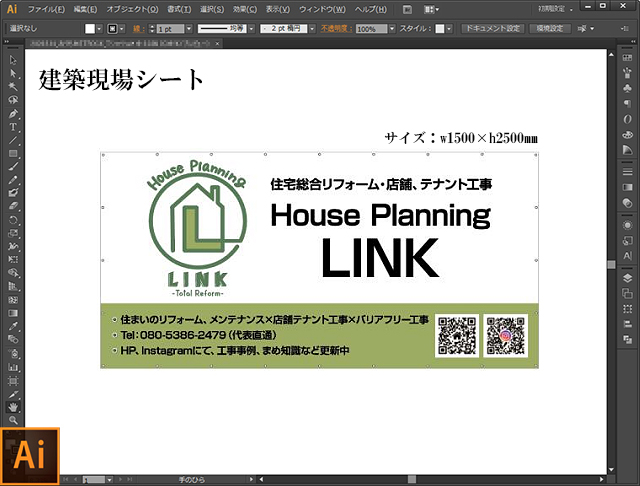Open the 均等 variable width profile dropdown
Screen dimensions: 640x486
point(251,29)
